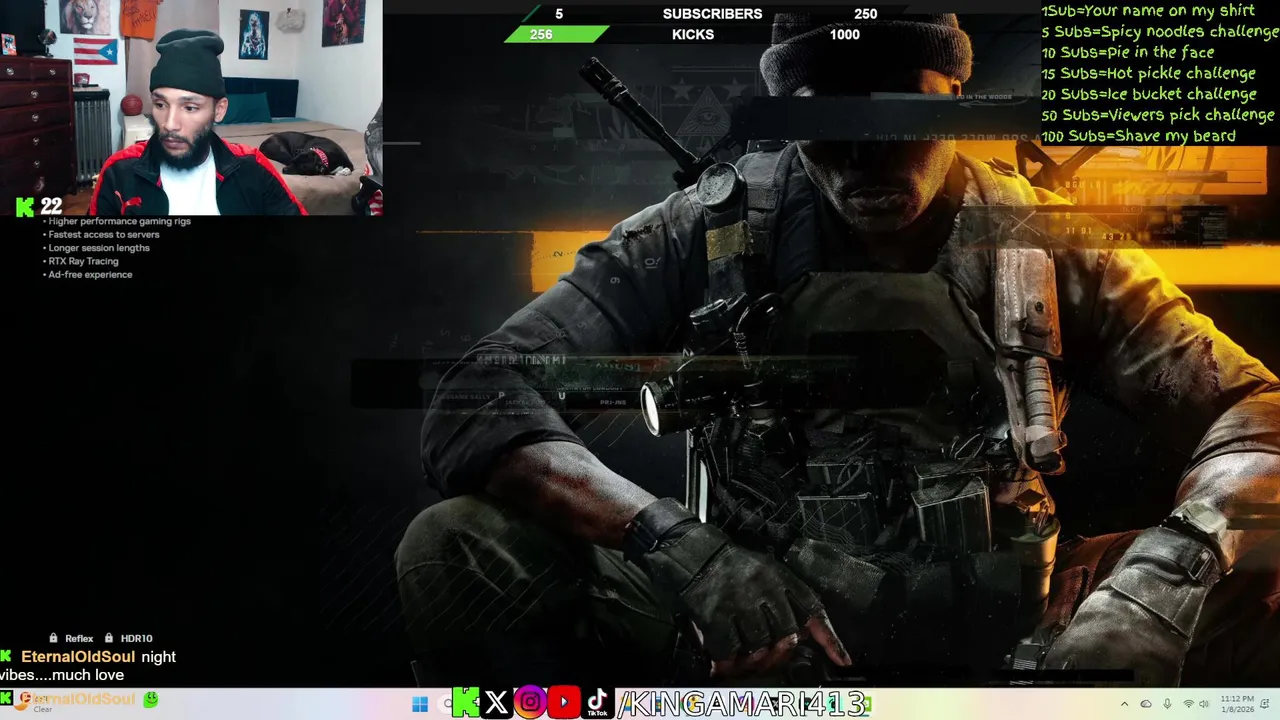The height and width of the screenshot is (720, 1280).
Task: Click the green 256 kicks progress bar
Action: tap(555, 34)
